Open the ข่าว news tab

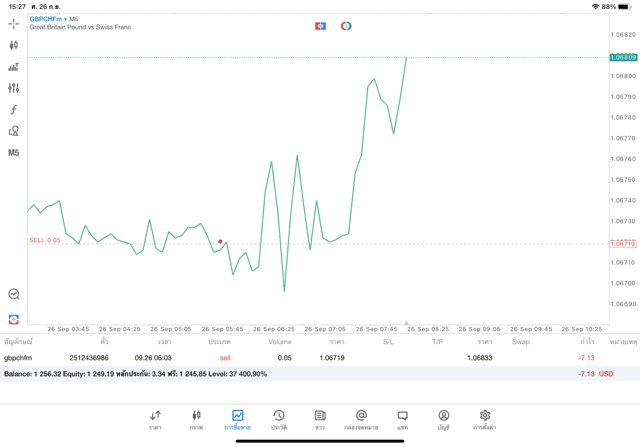[320, 419]
